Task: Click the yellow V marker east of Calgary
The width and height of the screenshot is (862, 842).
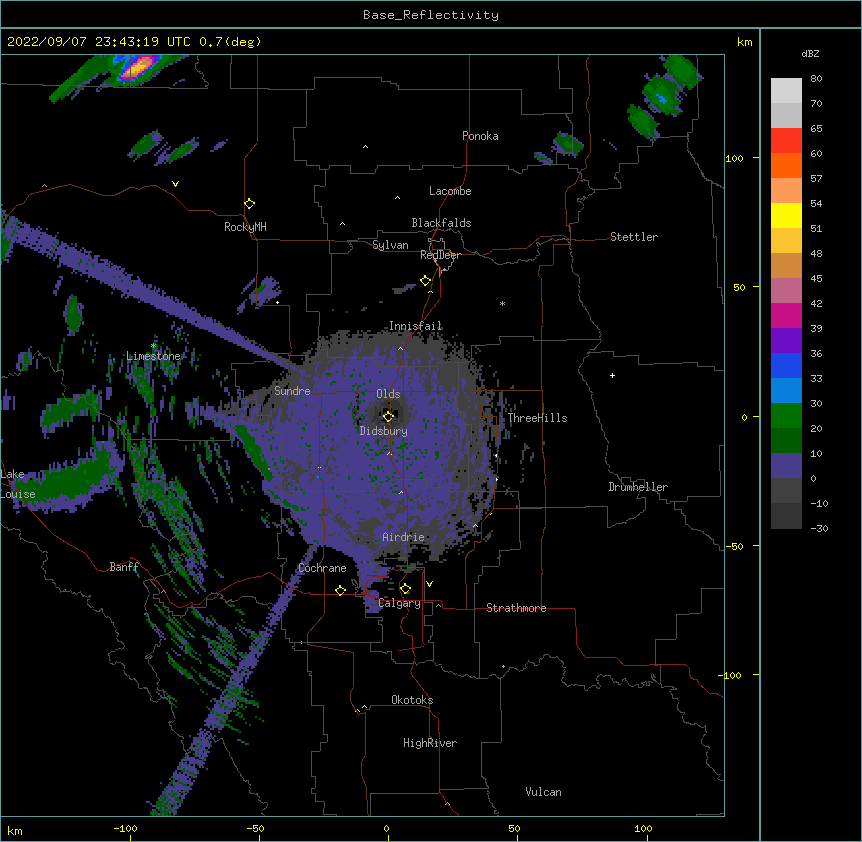Action: pos(429,584)
